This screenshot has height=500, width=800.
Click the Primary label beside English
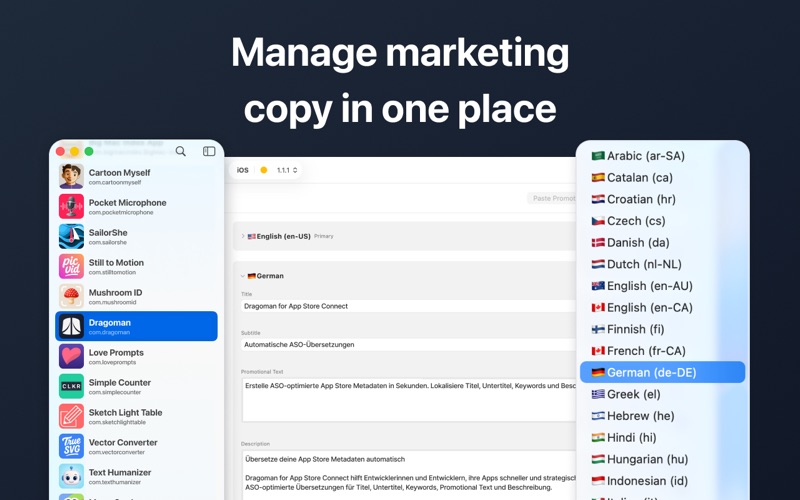[323, 236]
